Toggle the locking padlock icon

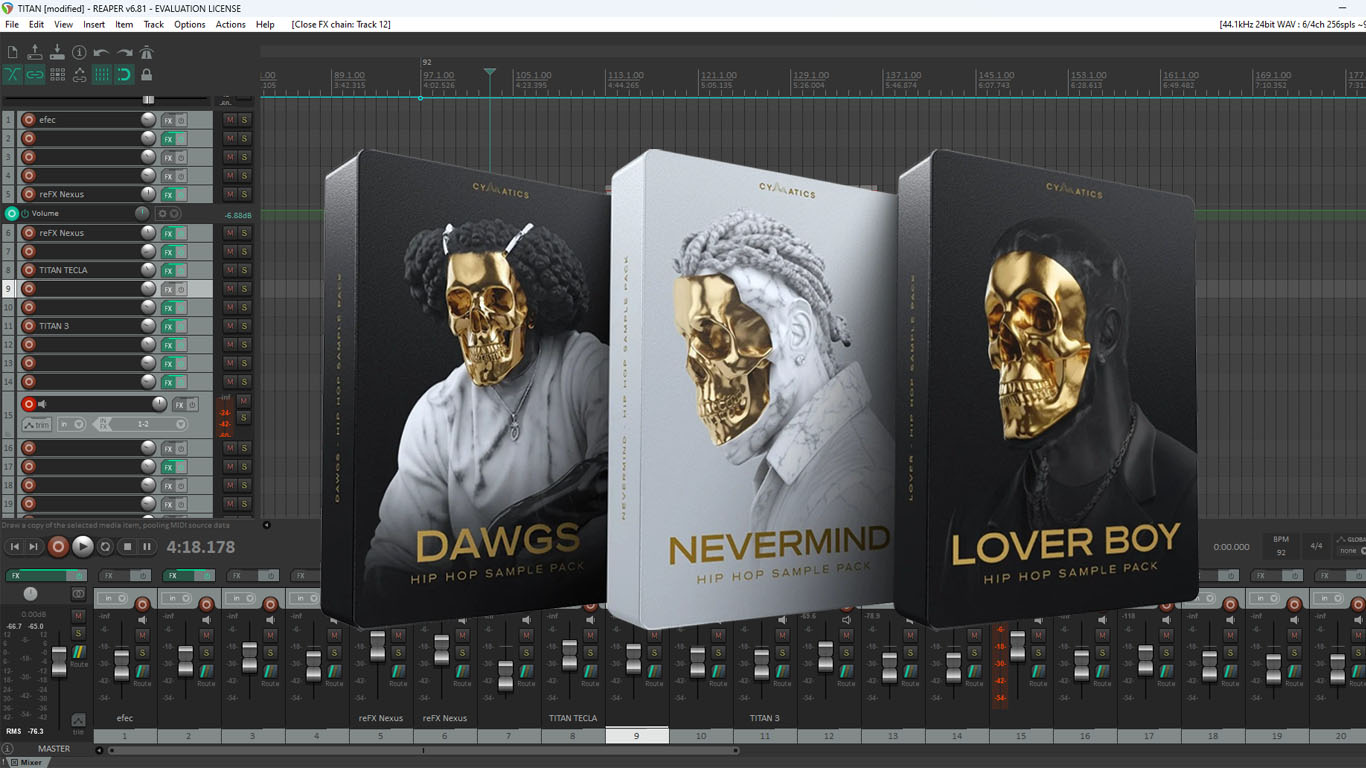[146, 75]
